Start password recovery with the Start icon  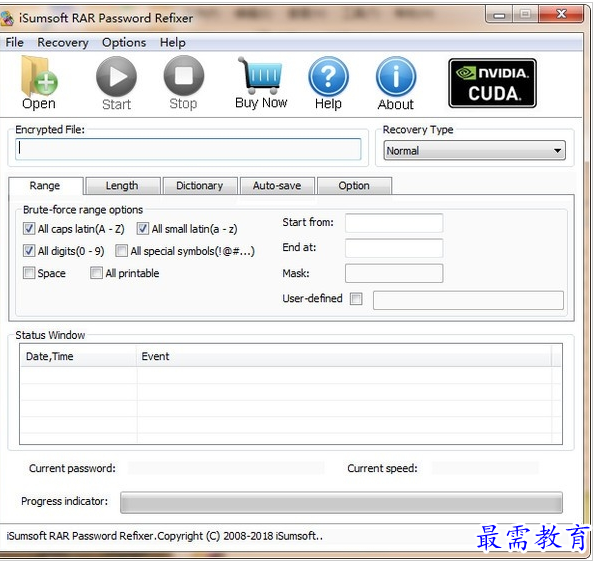click(116, 83)
